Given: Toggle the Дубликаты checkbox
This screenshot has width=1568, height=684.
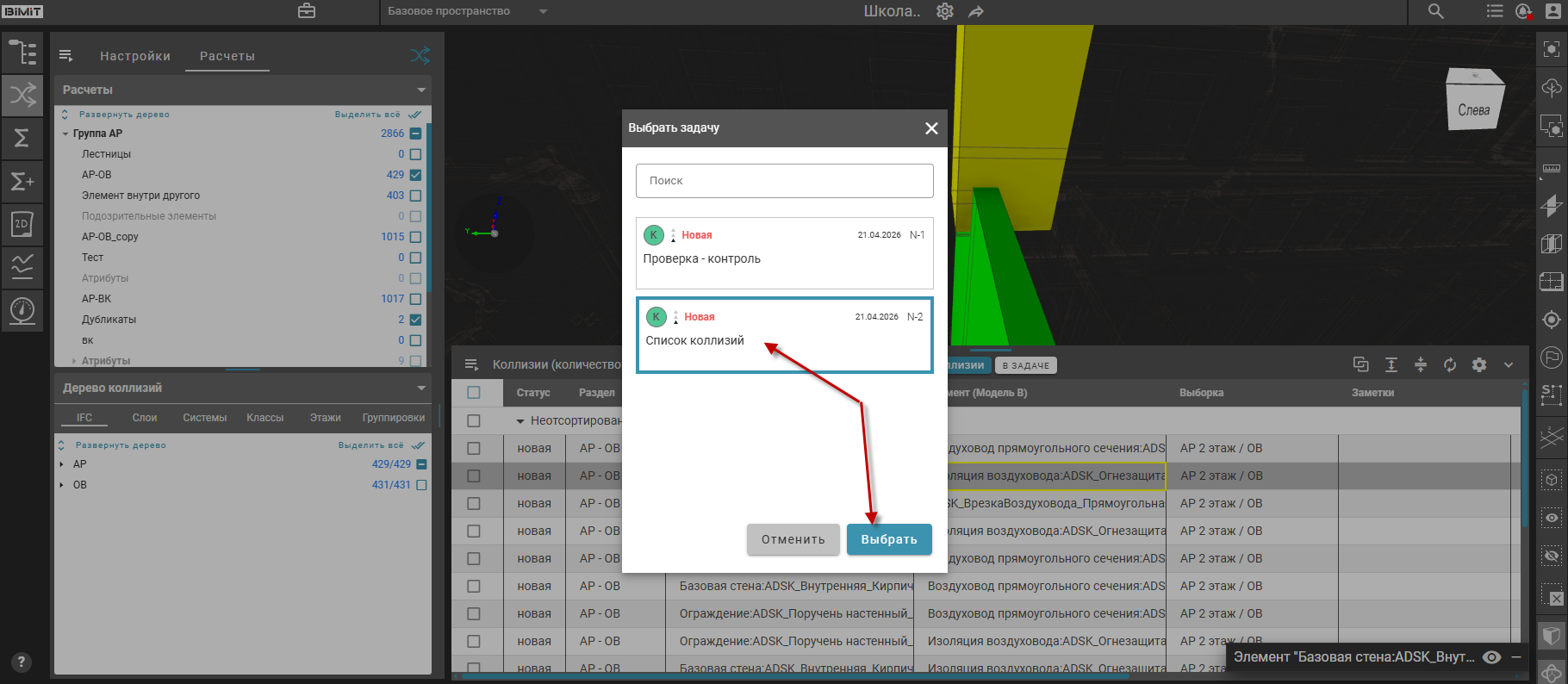Looking at the screenshot, I should coord(416,320).
